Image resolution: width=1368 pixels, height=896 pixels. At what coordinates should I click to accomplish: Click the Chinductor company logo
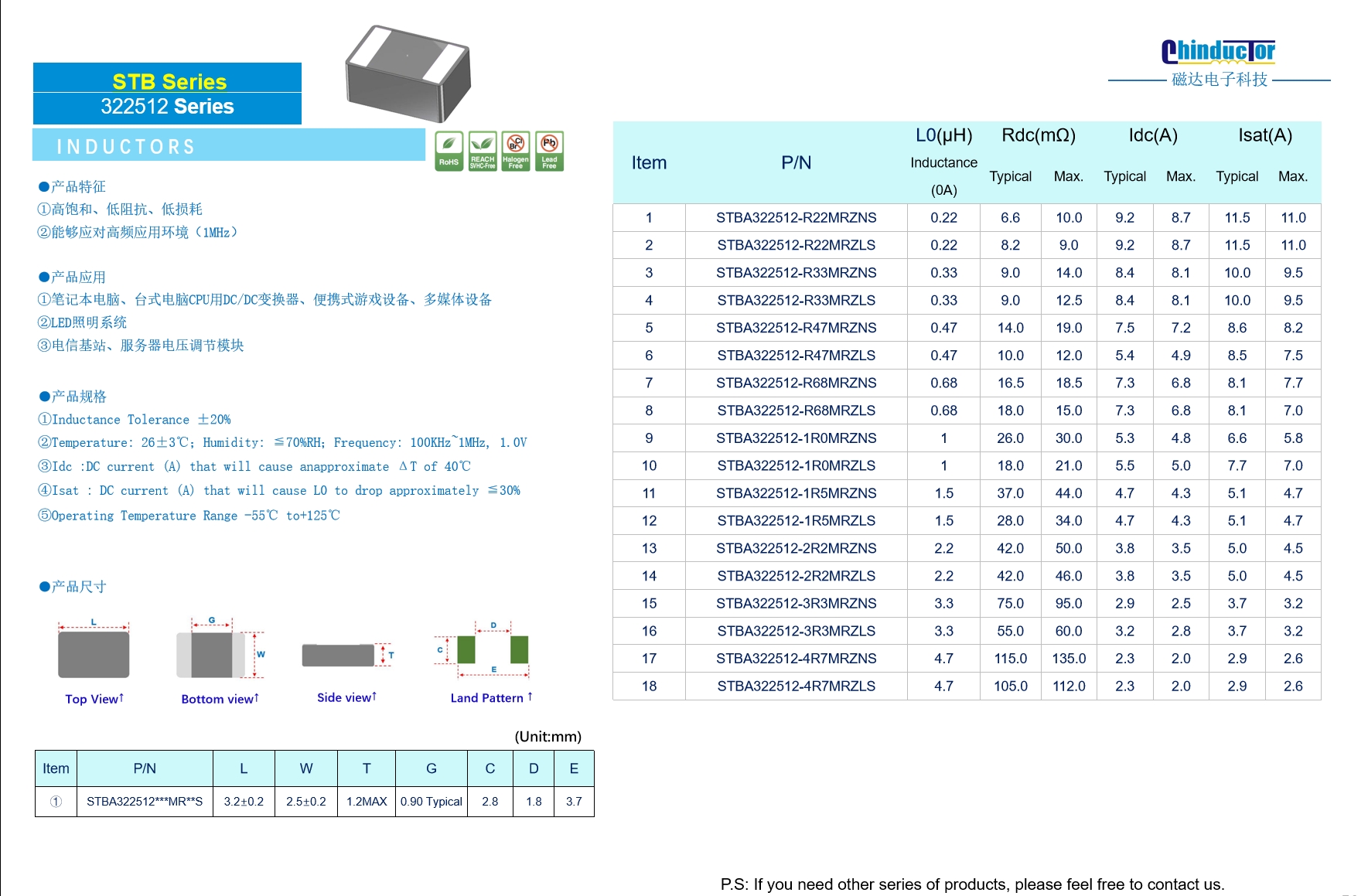1218,52
